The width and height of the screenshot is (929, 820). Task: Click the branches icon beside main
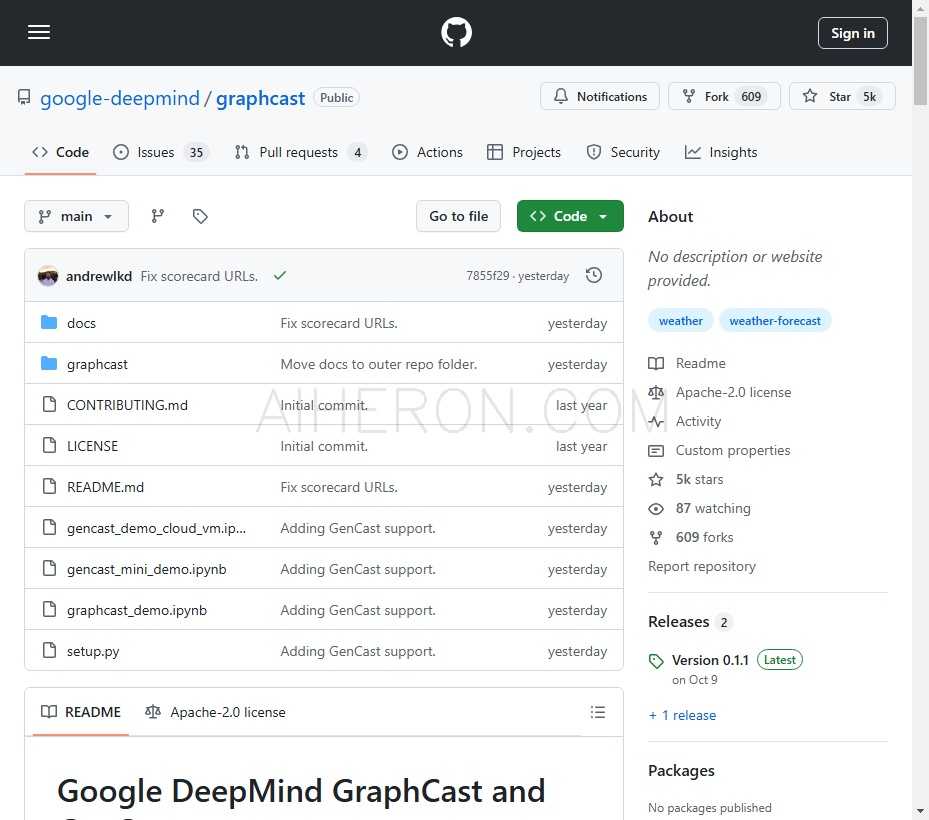pos(158,216)
